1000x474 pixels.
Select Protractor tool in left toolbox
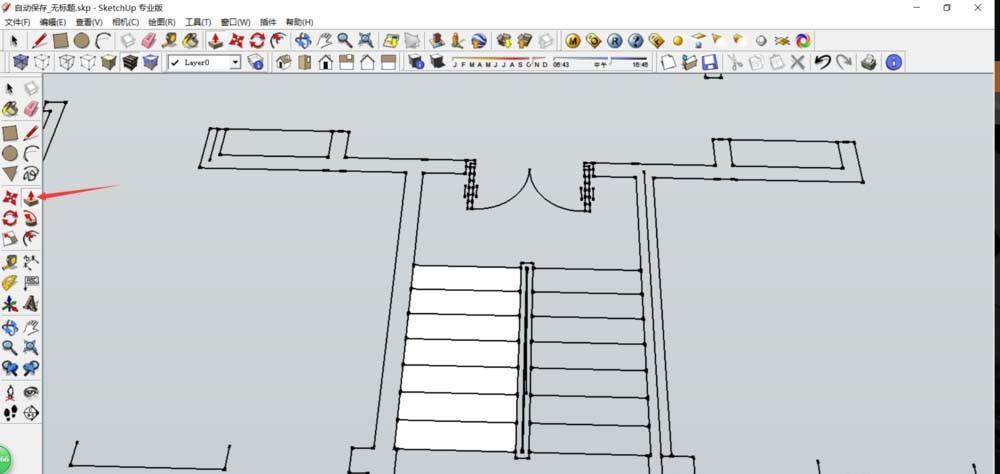coord(10,283)
